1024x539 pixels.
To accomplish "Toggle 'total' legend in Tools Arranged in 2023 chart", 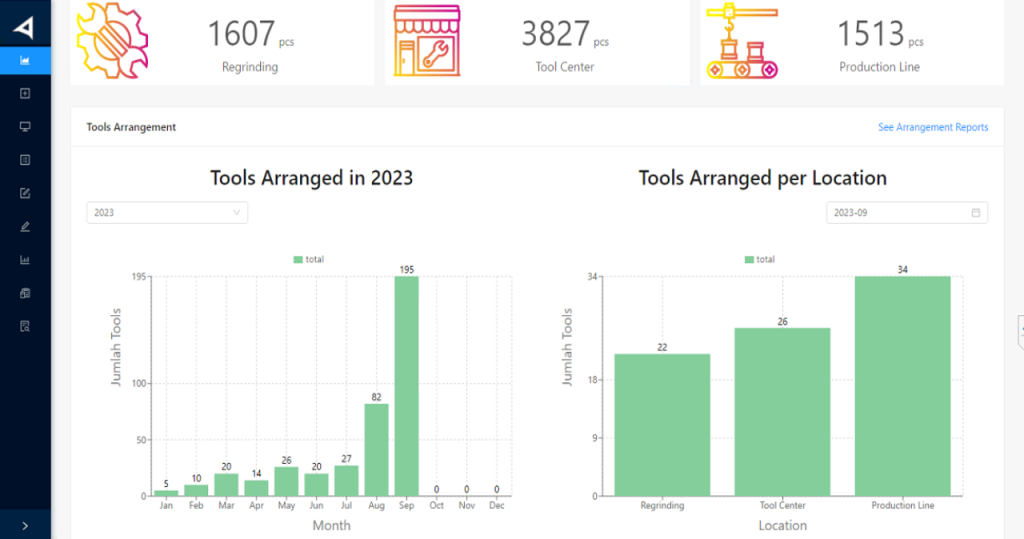I will point(308,259).
